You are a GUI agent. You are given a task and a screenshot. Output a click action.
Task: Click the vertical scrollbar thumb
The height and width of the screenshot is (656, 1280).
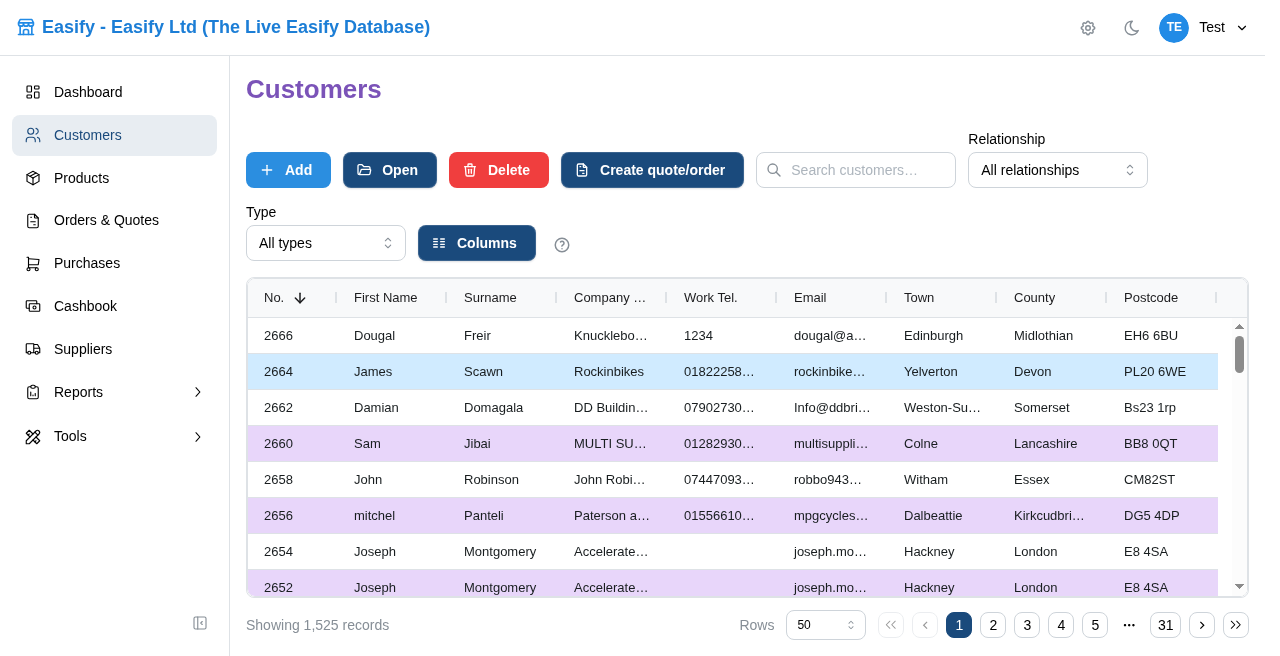click(1239, 354)
